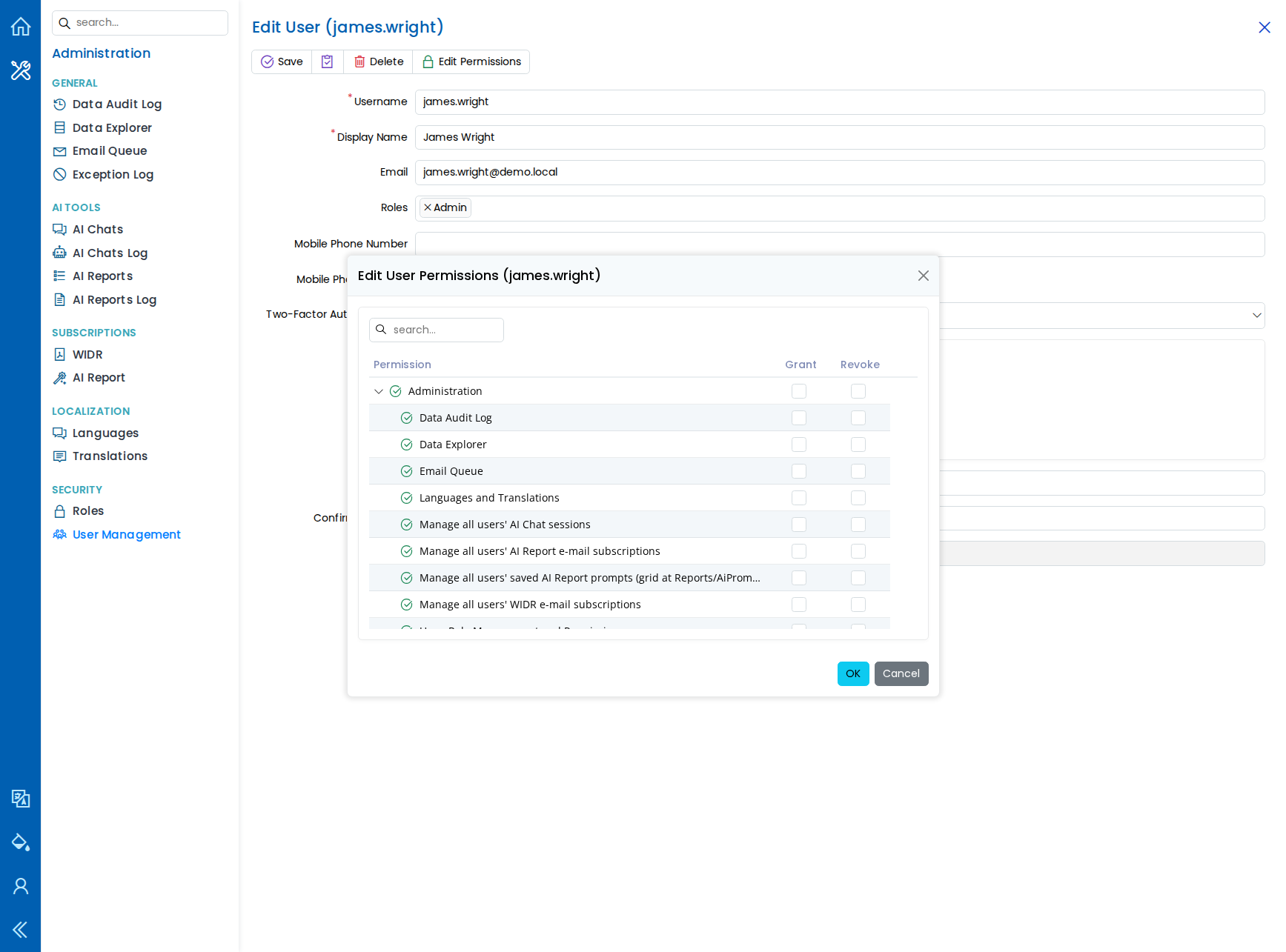Check Grant for Data Audit Log

pyautogui.click(x=799, y=418)
